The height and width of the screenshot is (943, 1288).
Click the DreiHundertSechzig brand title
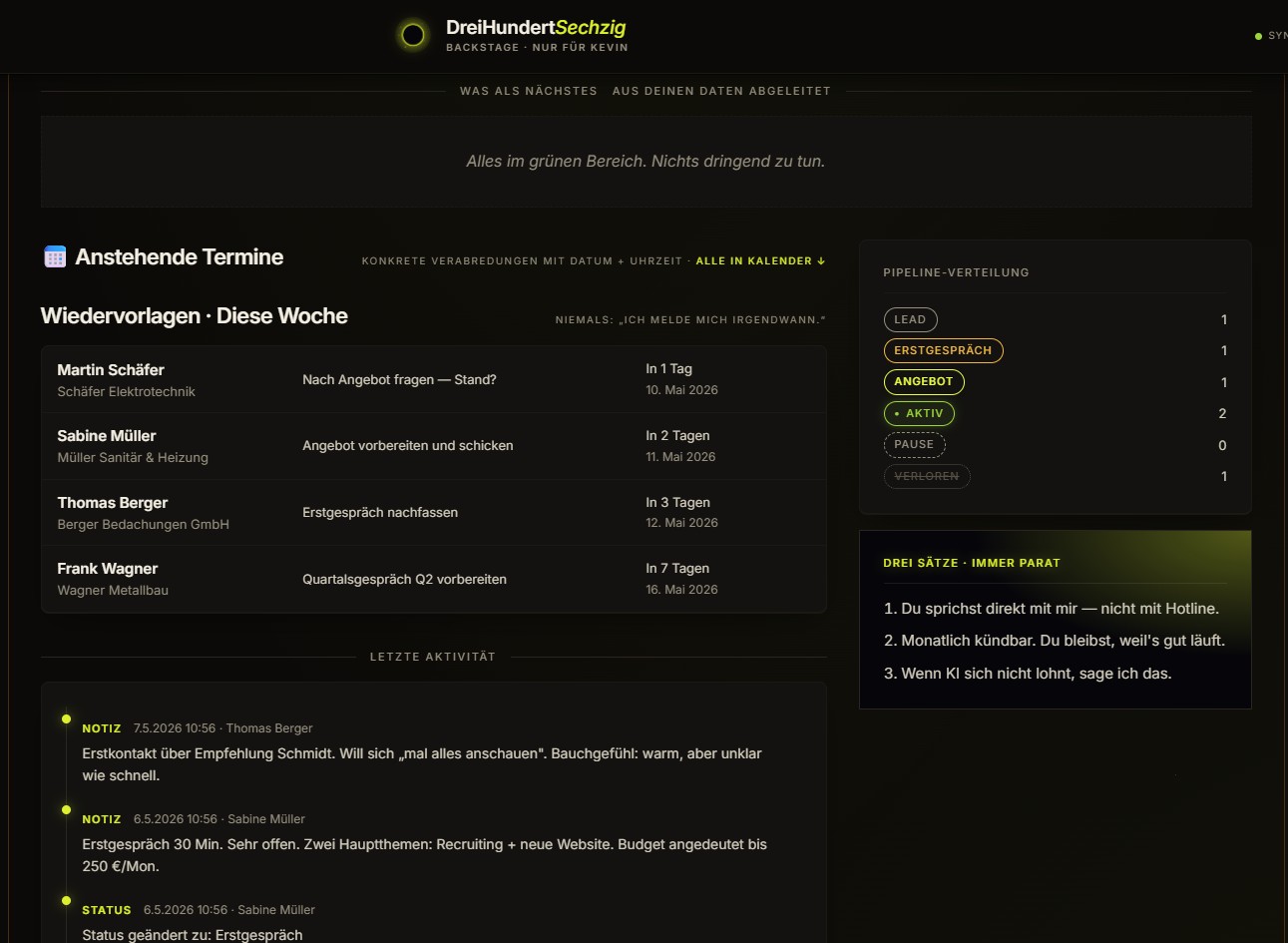[536, 28]
